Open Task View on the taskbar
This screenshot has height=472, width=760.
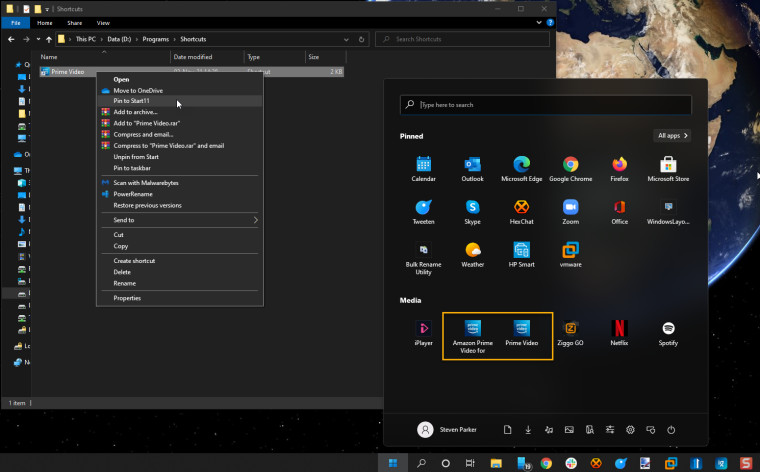click(x=470, y=463)
